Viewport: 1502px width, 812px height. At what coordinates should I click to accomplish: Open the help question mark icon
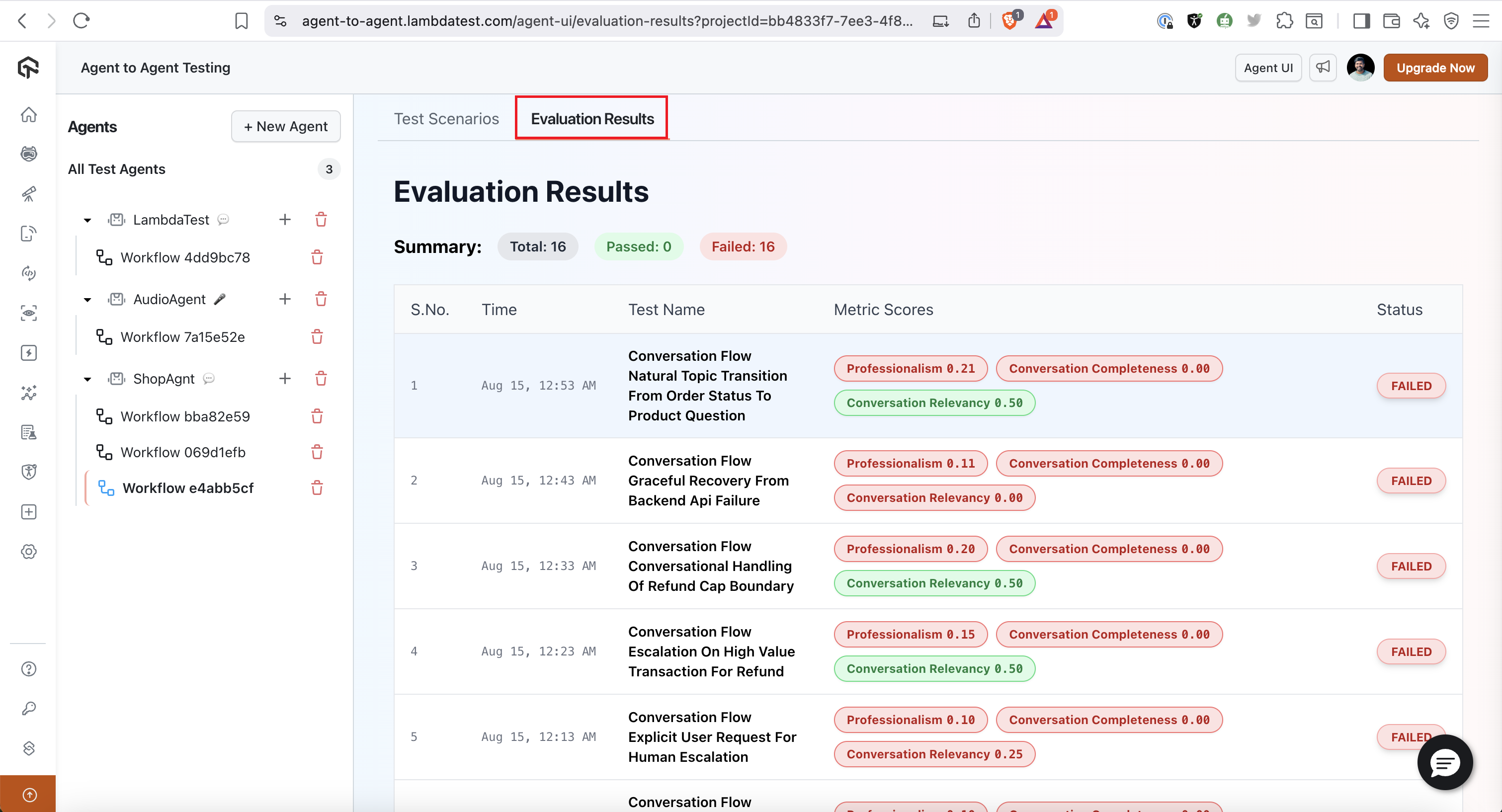(28, 669)
